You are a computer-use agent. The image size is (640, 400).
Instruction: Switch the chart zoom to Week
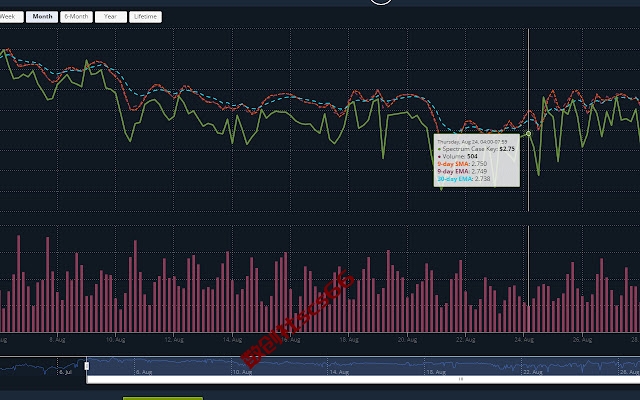(x=11, y=17)
